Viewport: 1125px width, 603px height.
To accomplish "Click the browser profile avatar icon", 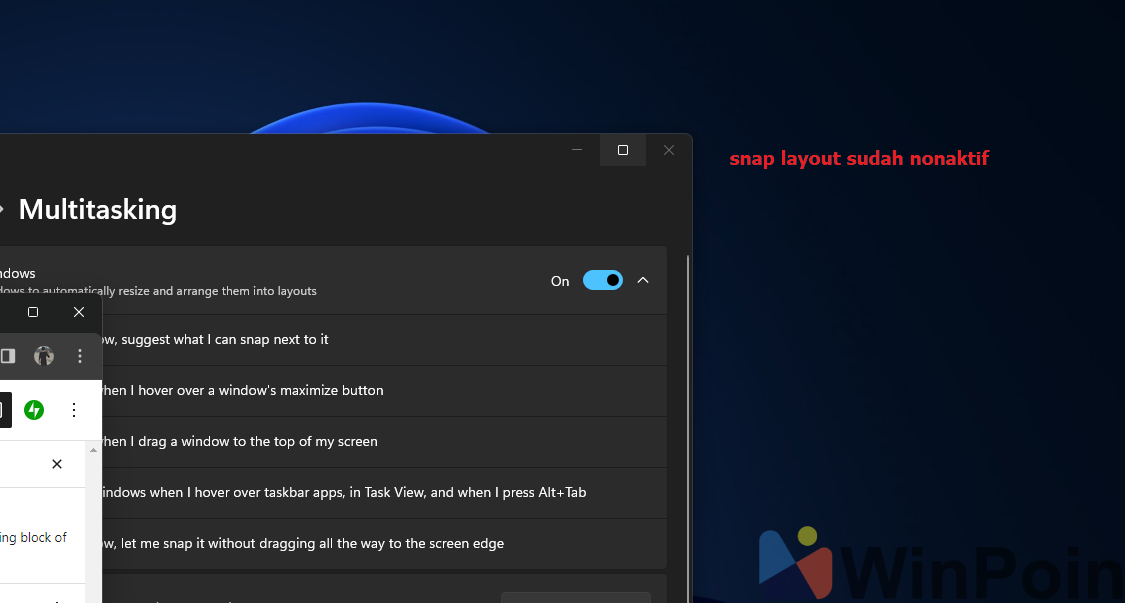I will [43, 356].
